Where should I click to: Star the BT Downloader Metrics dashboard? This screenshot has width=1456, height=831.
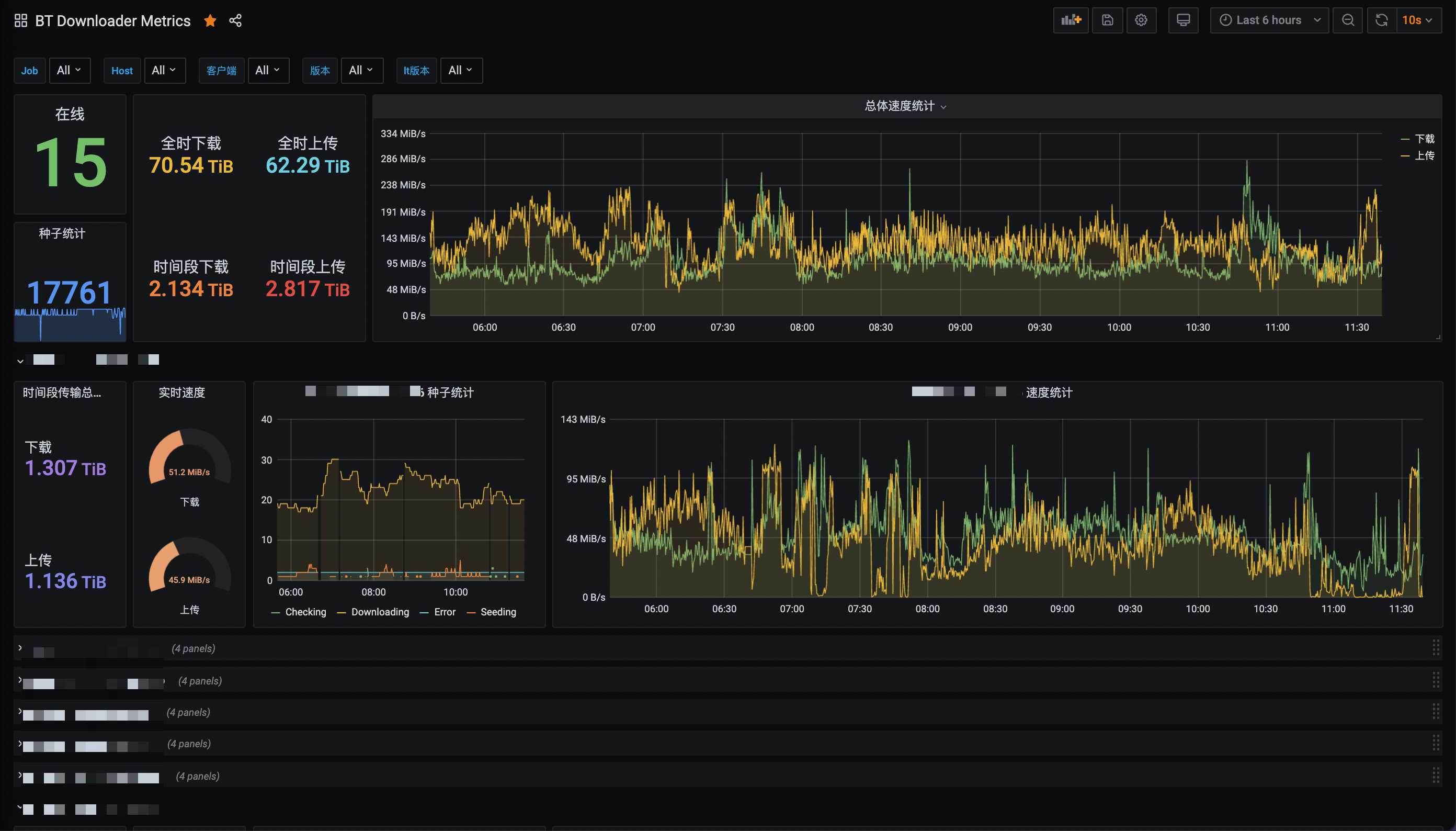pos(210,20)
